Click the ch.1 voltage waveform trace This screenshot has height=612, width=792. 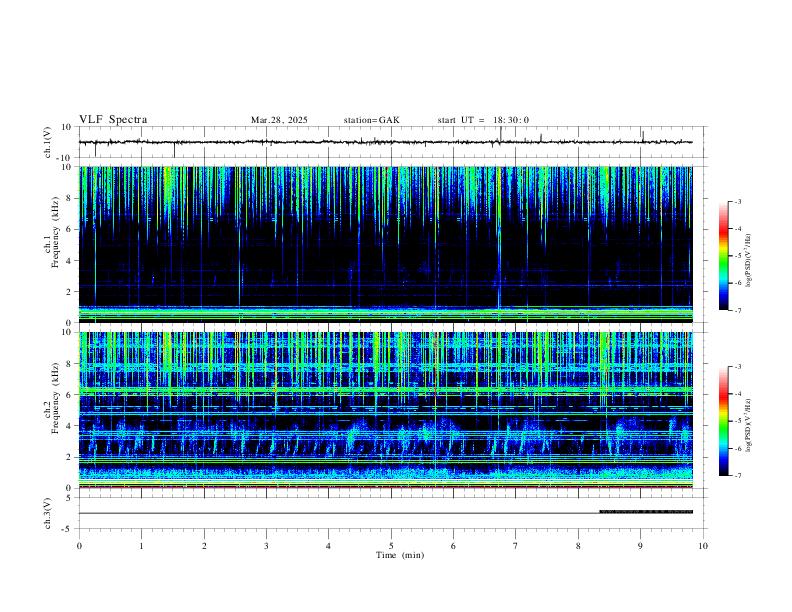pyautogui.click(x=385, y=142)
